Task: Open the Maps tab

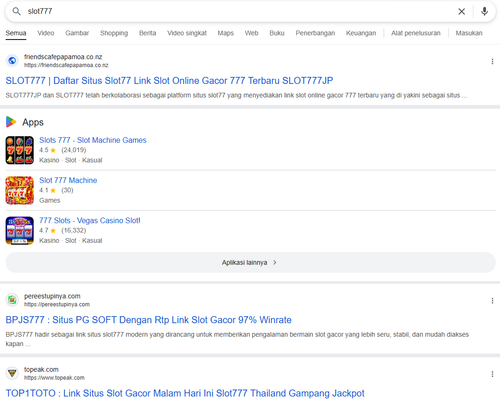Action: [x=226, y=33]
